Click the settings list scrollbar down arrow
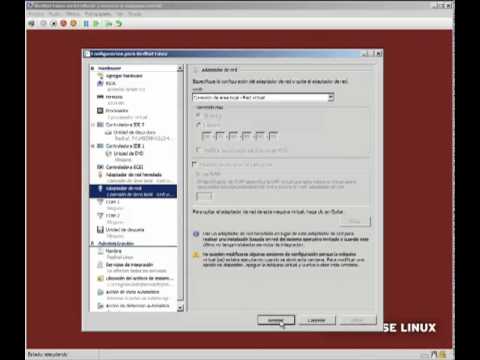Viewport: 480px width, 360px height. (x=180, y=308)
